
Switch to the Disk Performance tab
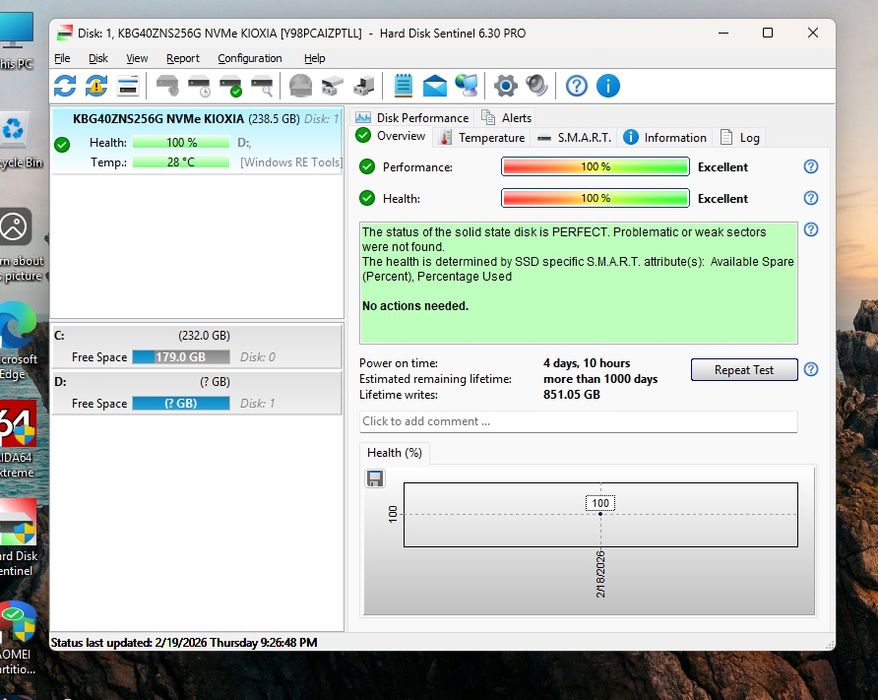[x=412, y=118]
